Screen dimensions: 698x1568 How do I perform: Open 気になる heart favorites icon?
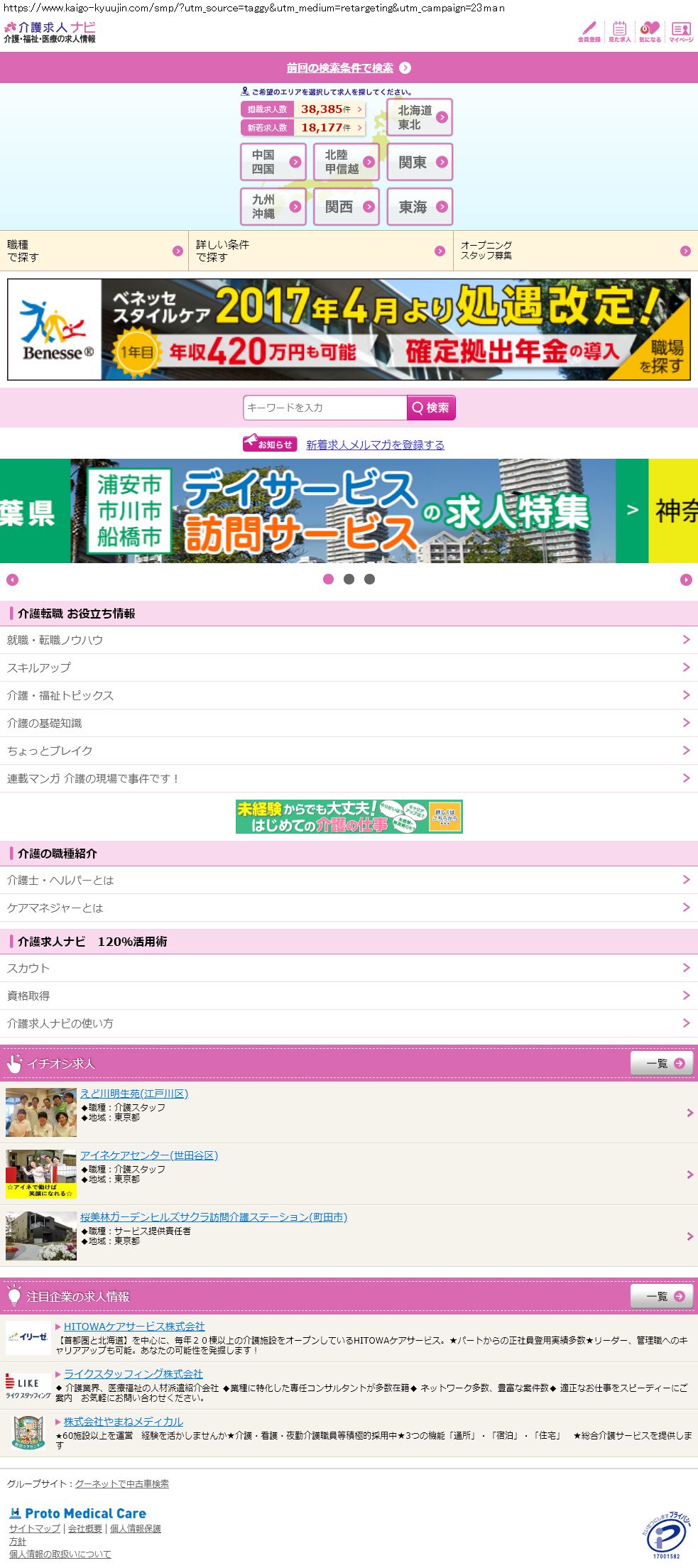coord(650,31)
